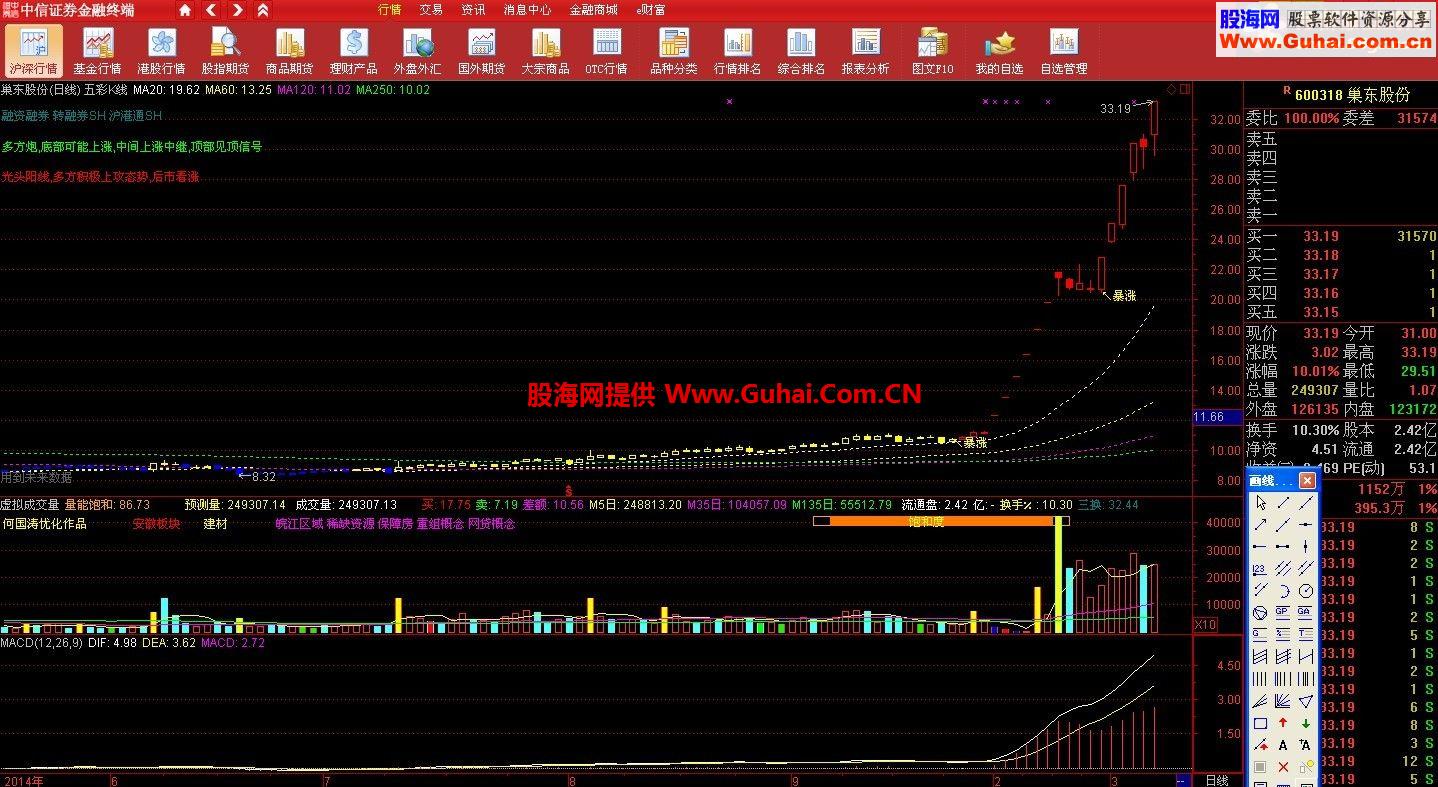Navigate forward with right arrow
1438x787 pixels.
click(237, 10)
